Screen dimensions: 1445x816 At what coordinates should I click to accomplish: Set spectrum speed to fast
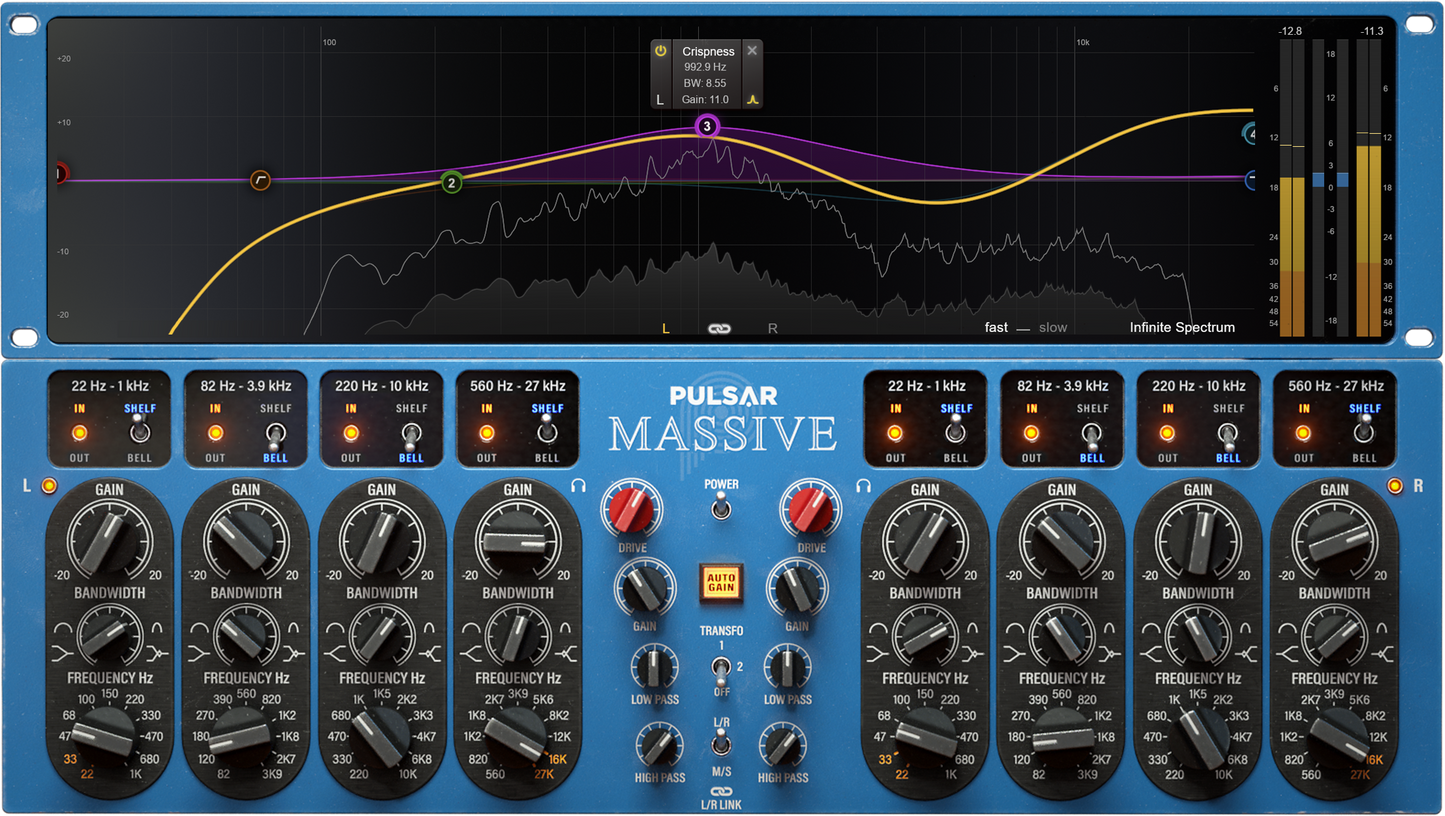pyautogui.click(x=996, y=327)
